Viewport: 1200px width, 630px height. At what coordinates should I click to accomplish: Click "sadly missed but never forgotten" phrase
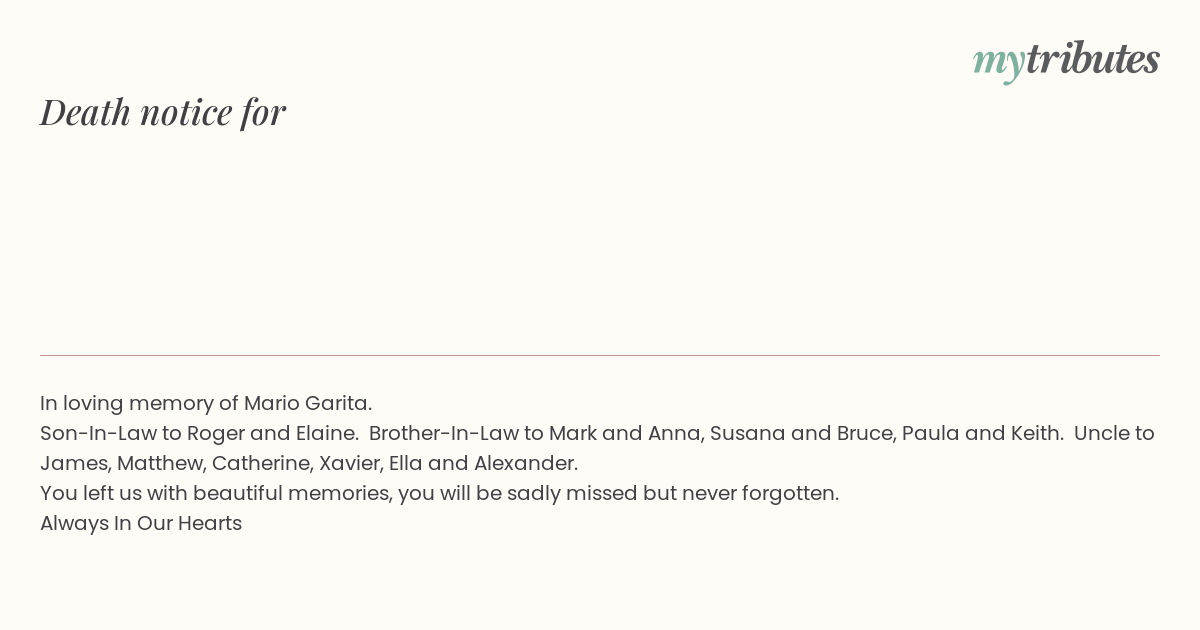coord(673,493)
